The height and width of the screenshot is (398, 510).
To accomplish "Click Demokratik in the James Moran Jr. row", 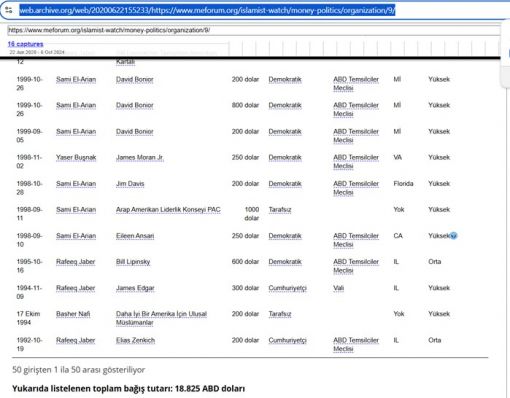I will (285, 157).
